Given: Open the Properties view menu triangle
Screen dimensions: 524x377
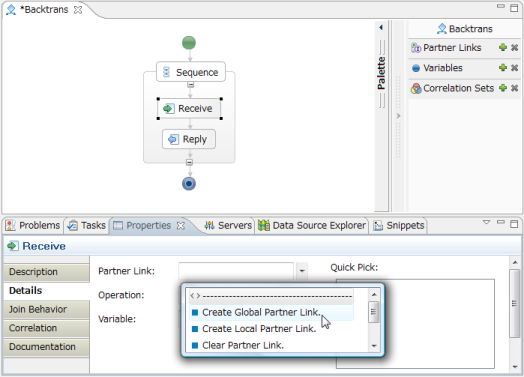Looking at the screenshot, I should (487, 222).
